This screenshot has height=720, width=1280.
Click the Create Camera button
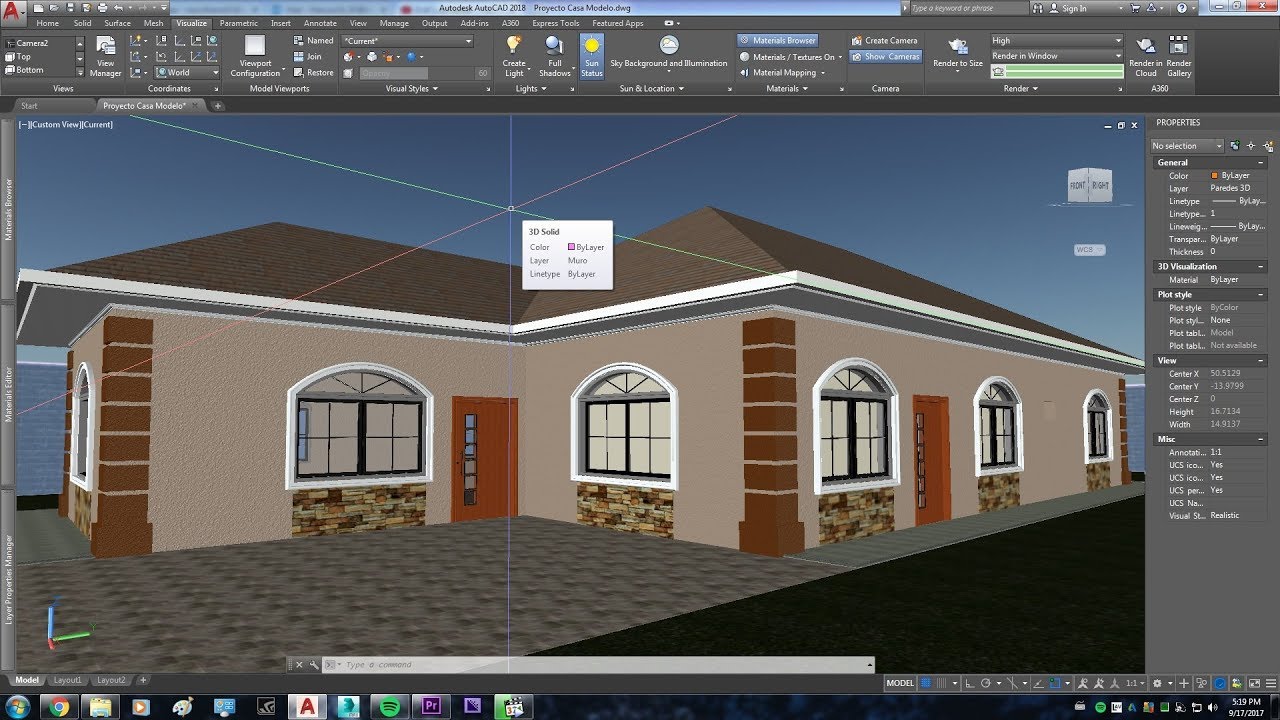pyautogui.click(x=885, y=41)
